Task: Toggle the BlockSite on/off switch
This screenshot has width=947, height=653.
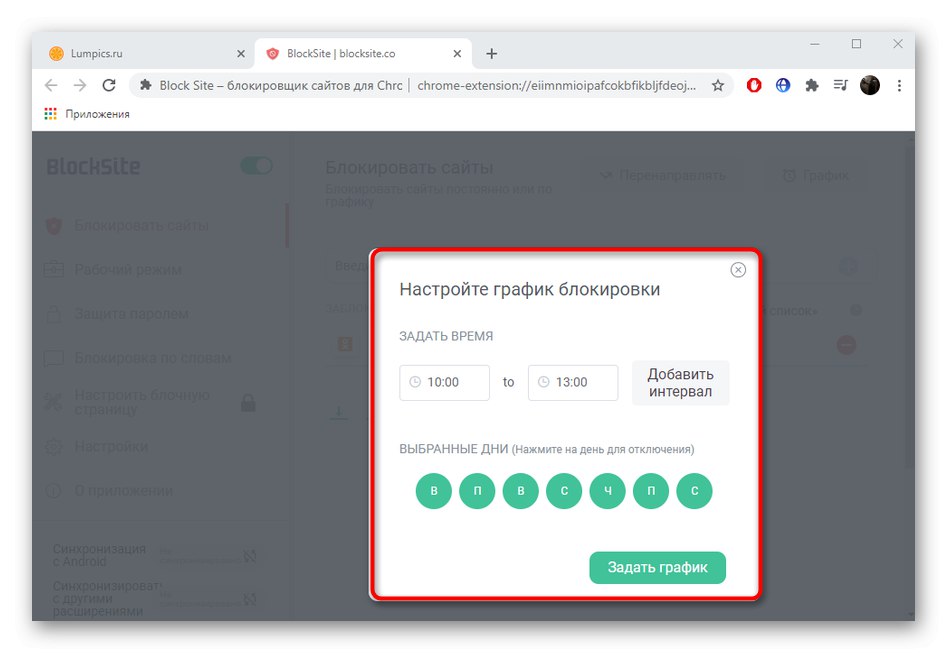Action: pos(256,166)
